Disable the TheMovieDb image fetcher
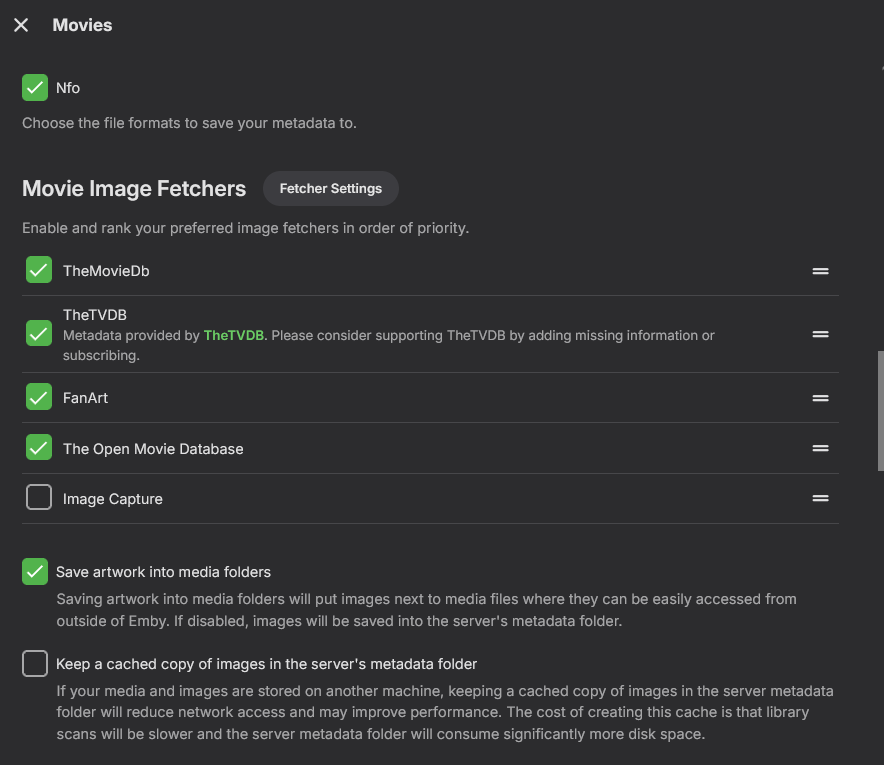Image resolution: width=884 pixels, height=765 pixels. (x=39, y=270)
